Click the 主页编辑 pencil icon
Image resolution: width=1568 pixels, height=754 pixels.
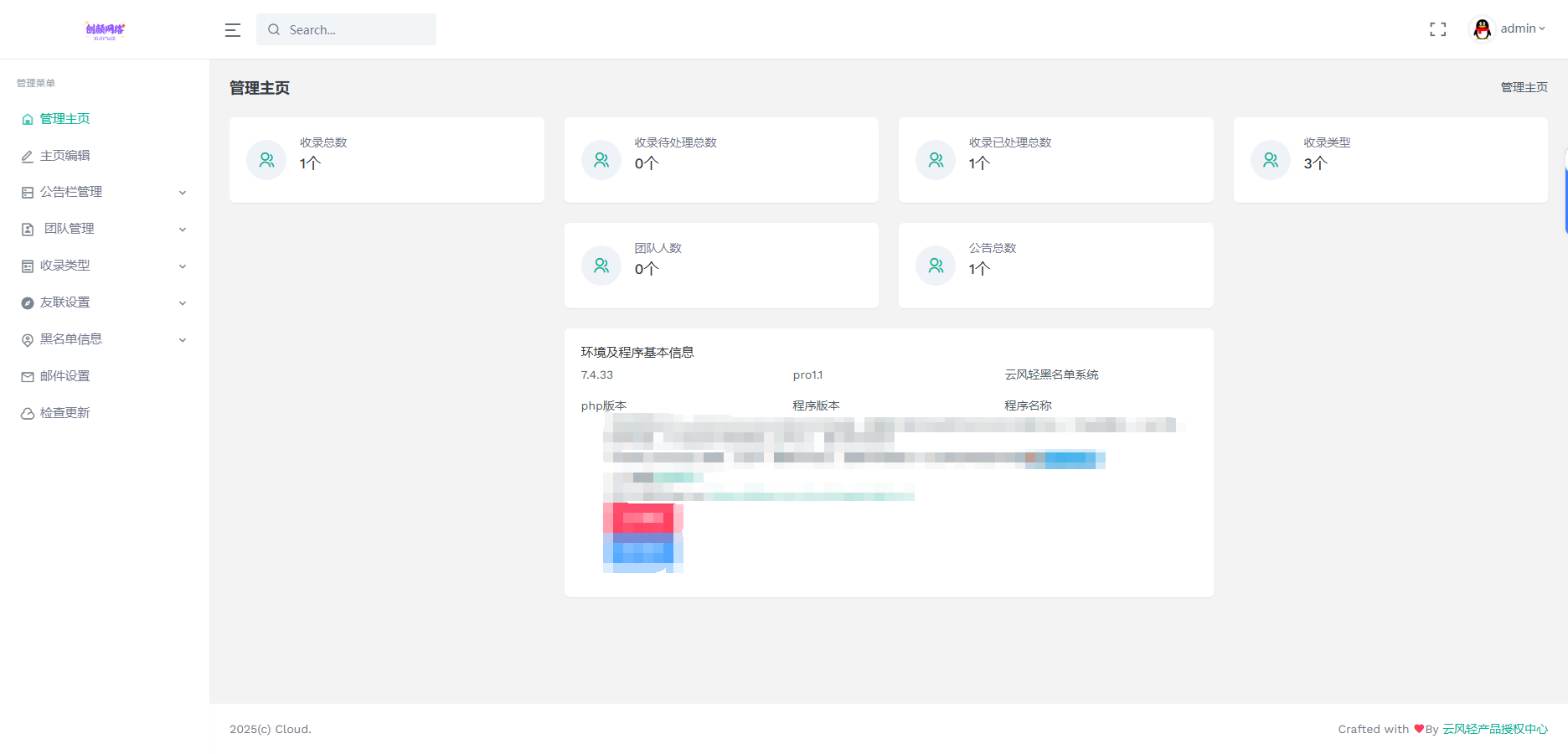point(26,155)
